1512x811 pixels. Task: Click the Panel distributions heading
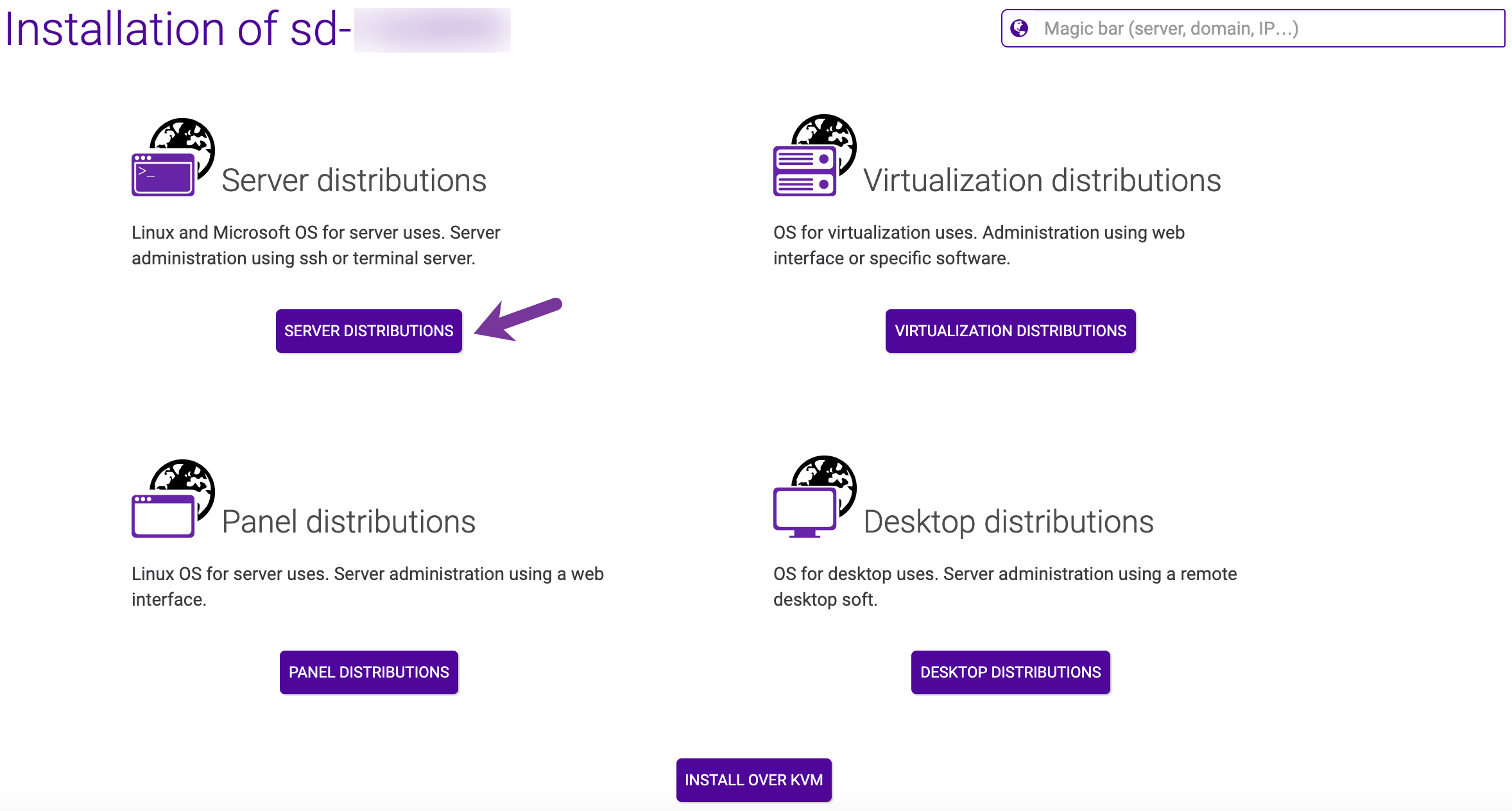click(x=348, y=522)
